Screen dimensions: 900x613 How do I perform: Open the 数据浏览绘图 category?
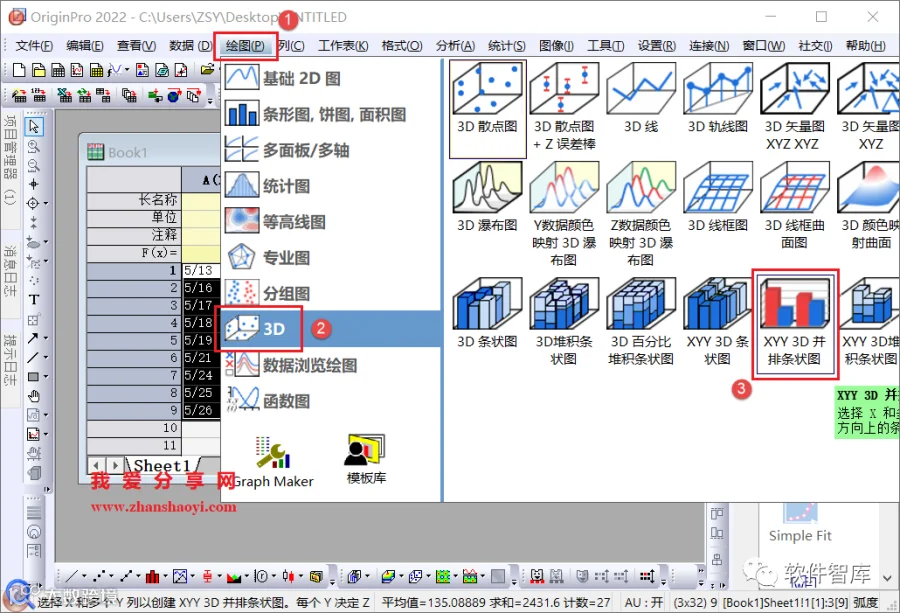[331, 365]
